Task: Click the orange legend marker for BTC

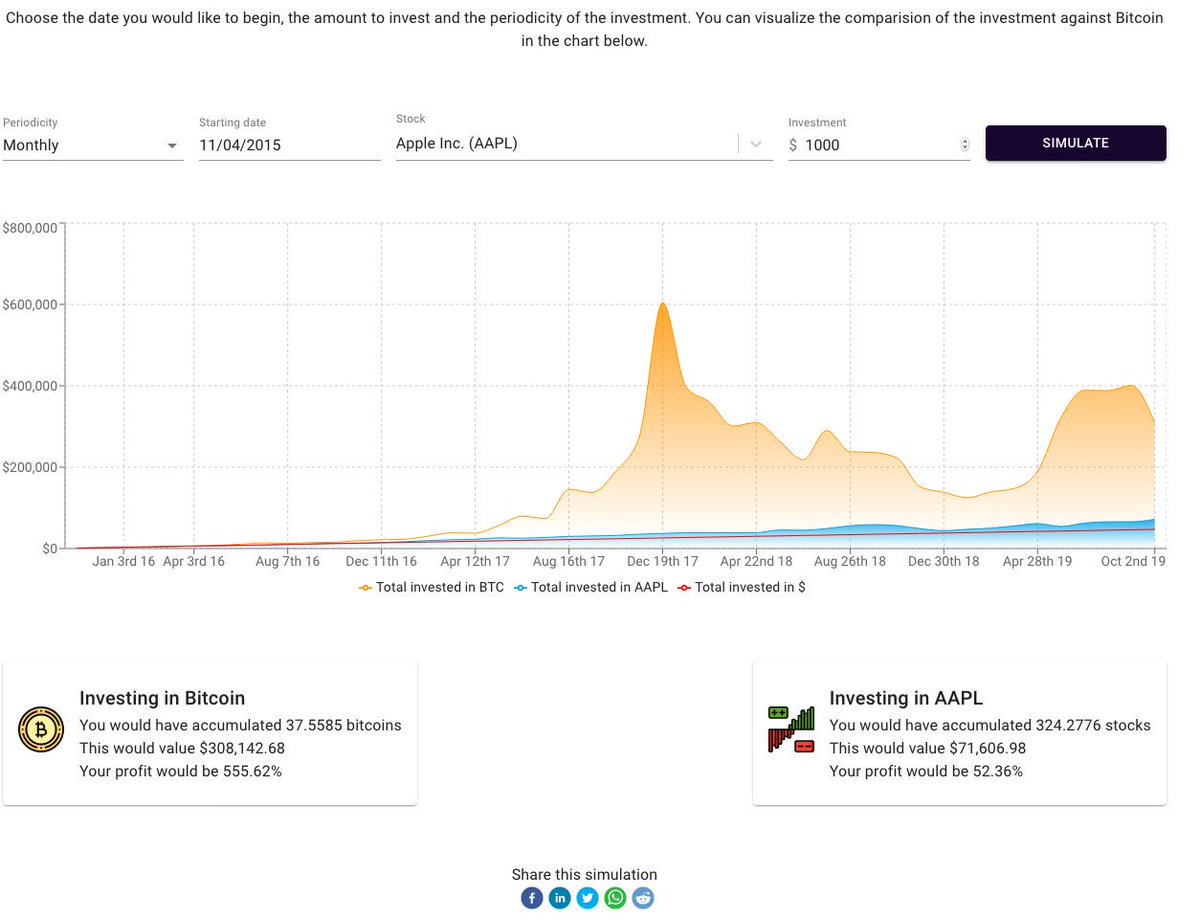Action: point(366,587)
